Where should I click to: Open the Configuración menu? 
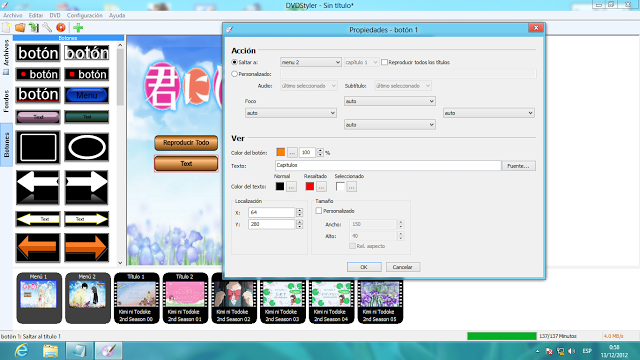[84, 15]
